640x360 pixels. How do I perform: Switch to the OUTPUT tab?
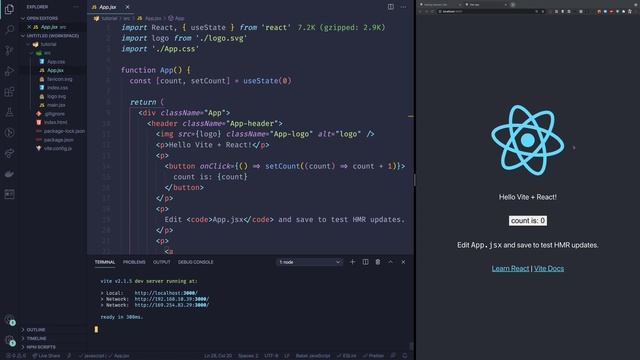pos(162,262)
